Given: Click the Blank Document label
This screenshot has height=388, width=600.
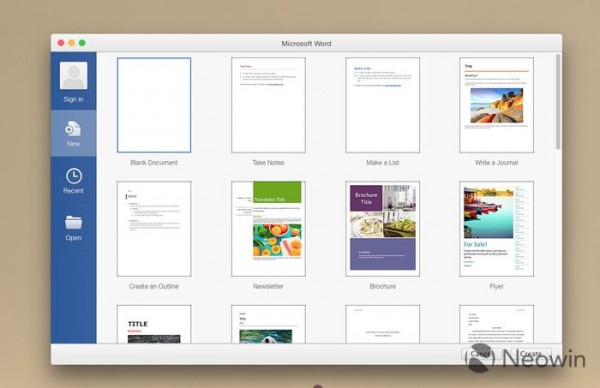Looking at the screenshot, I should pos(154,163).
